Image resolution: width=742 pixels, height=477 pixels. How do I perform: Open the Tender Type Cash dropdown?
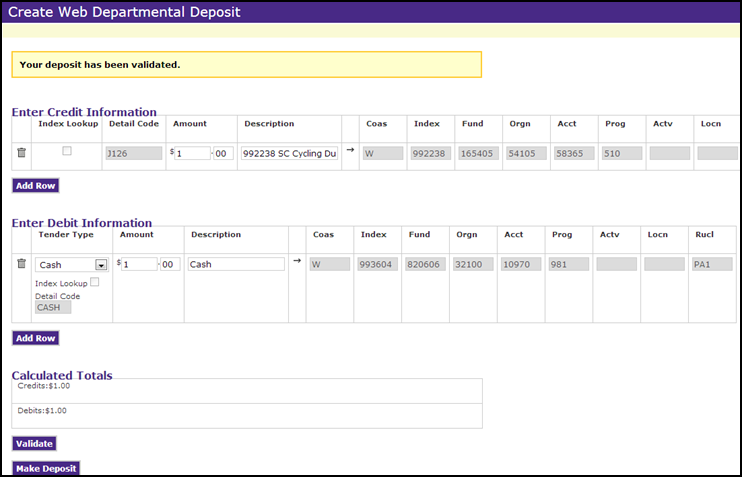point(101,265)
